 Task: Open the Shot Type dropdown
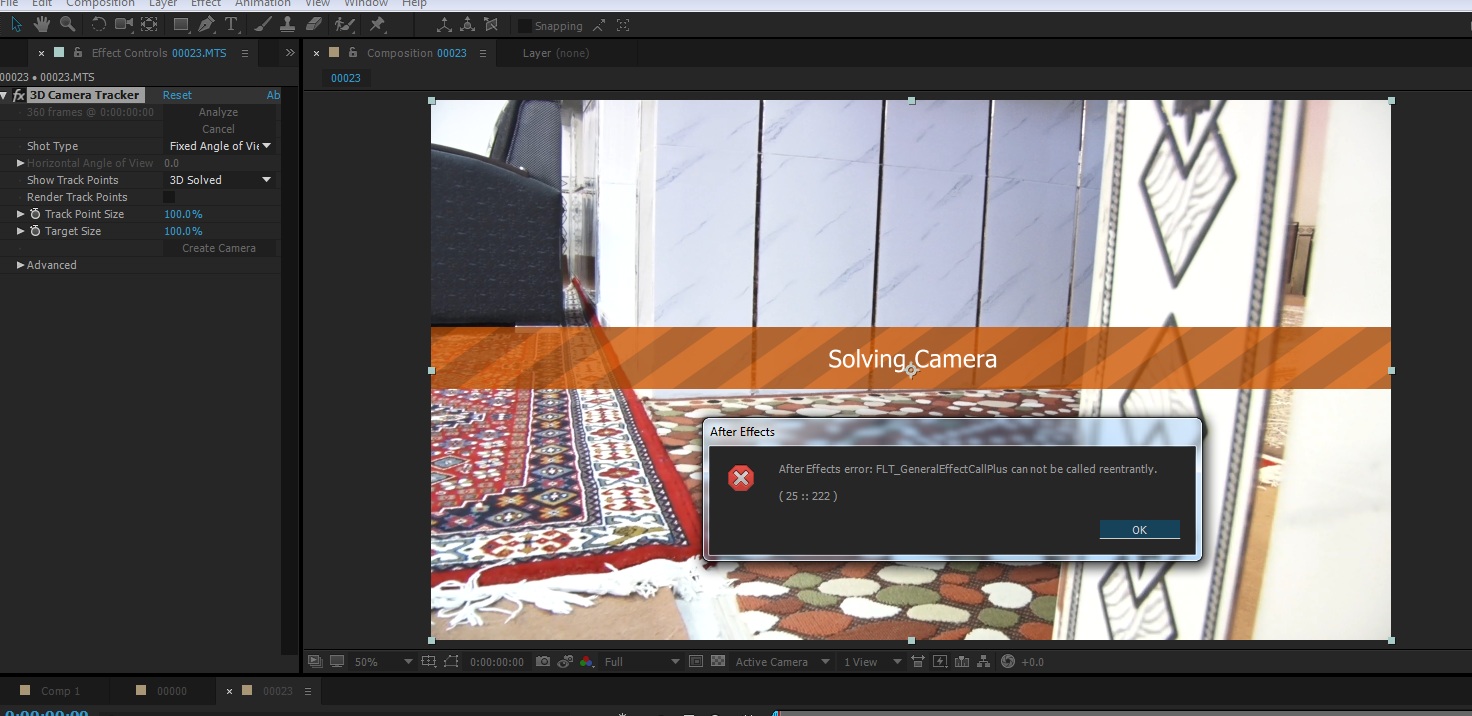pos(220,146)
